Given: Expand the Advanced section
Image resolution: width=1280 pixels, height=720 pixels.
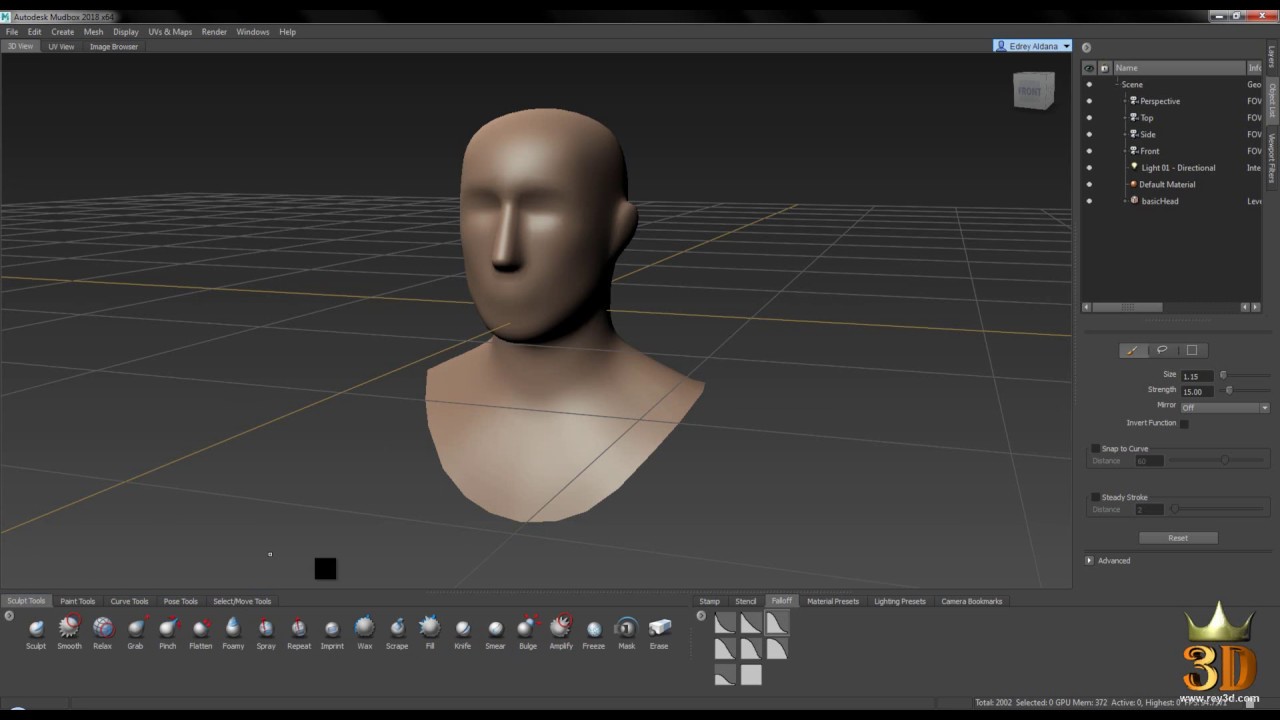Looking at the screenshot, I should 1089,561.
